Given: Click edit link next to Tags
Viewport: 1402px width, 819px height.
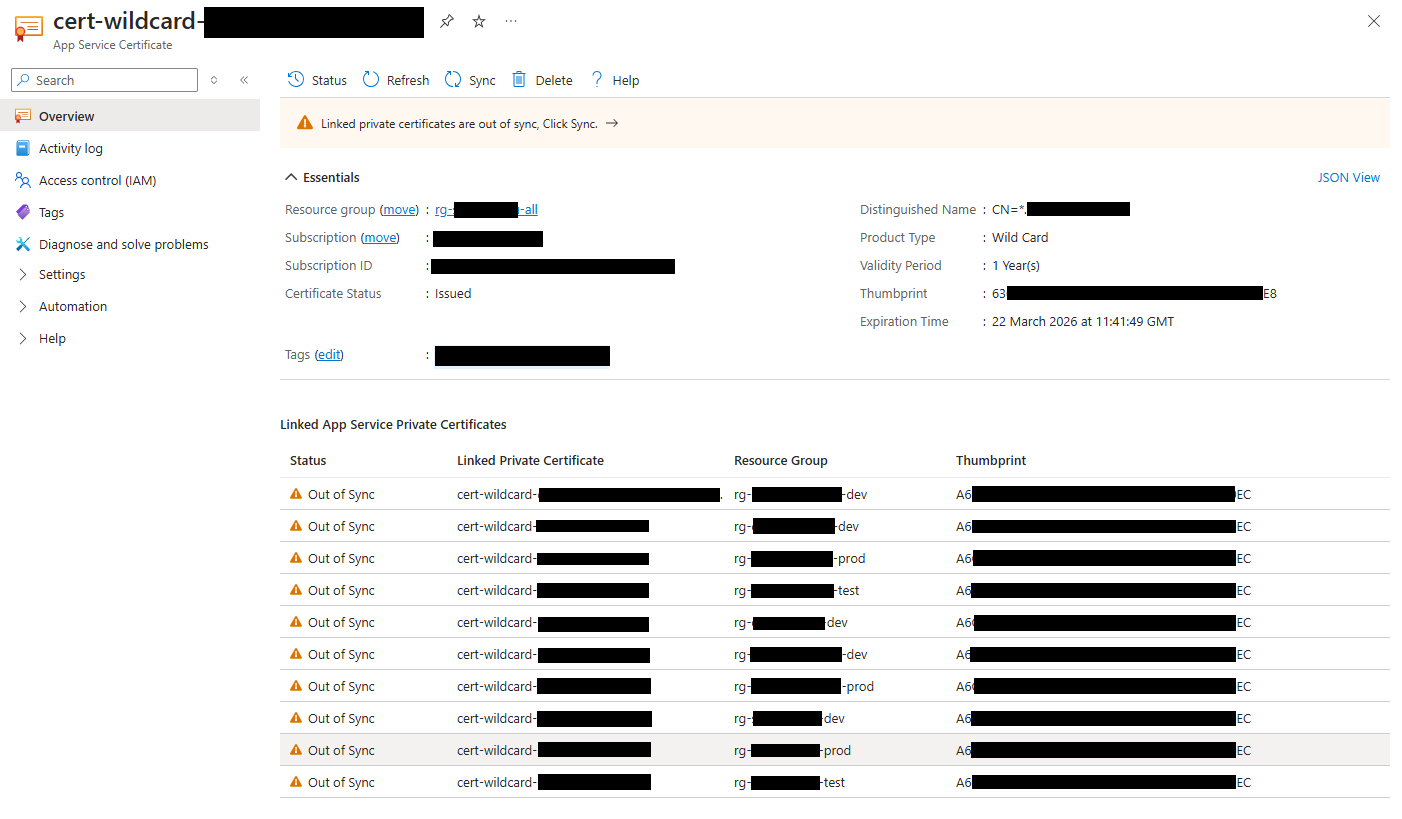Looking at the screenshot, I should 329,354.
